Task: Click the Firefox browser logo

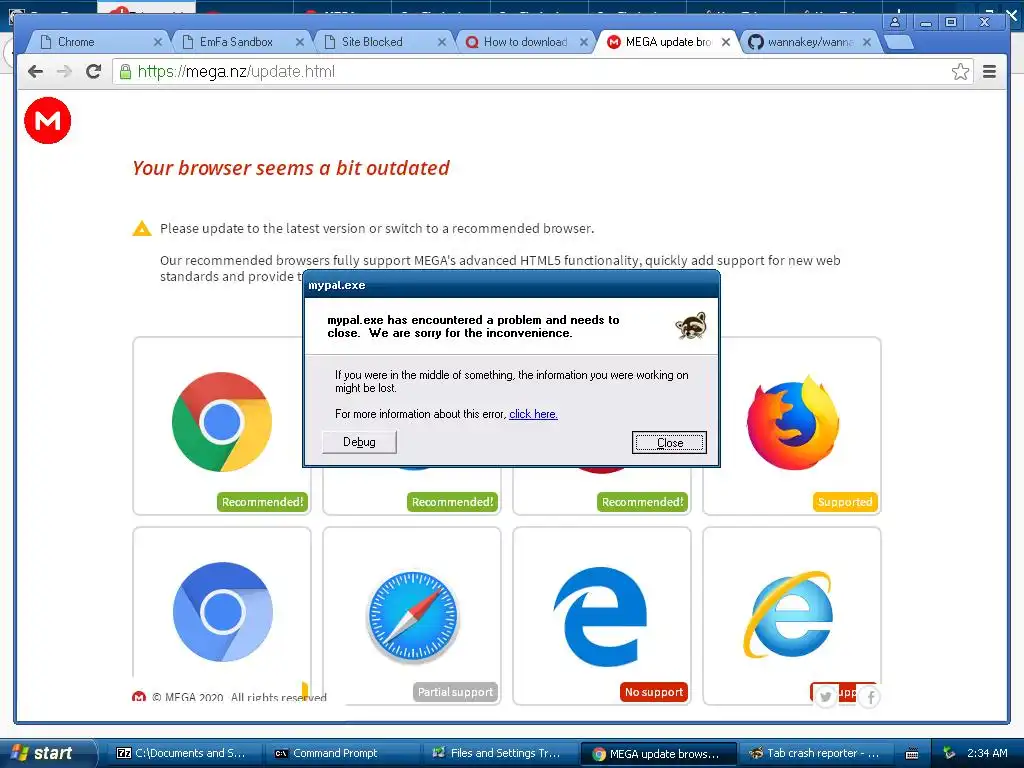Action: click(792, 423)
